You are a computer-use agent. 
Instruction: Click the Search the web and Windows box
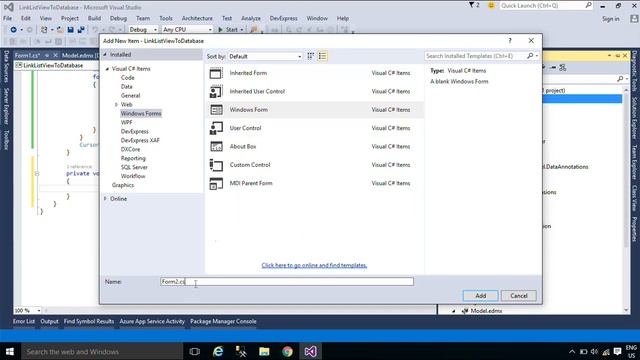pyautogui.click(x=102, y=351)
